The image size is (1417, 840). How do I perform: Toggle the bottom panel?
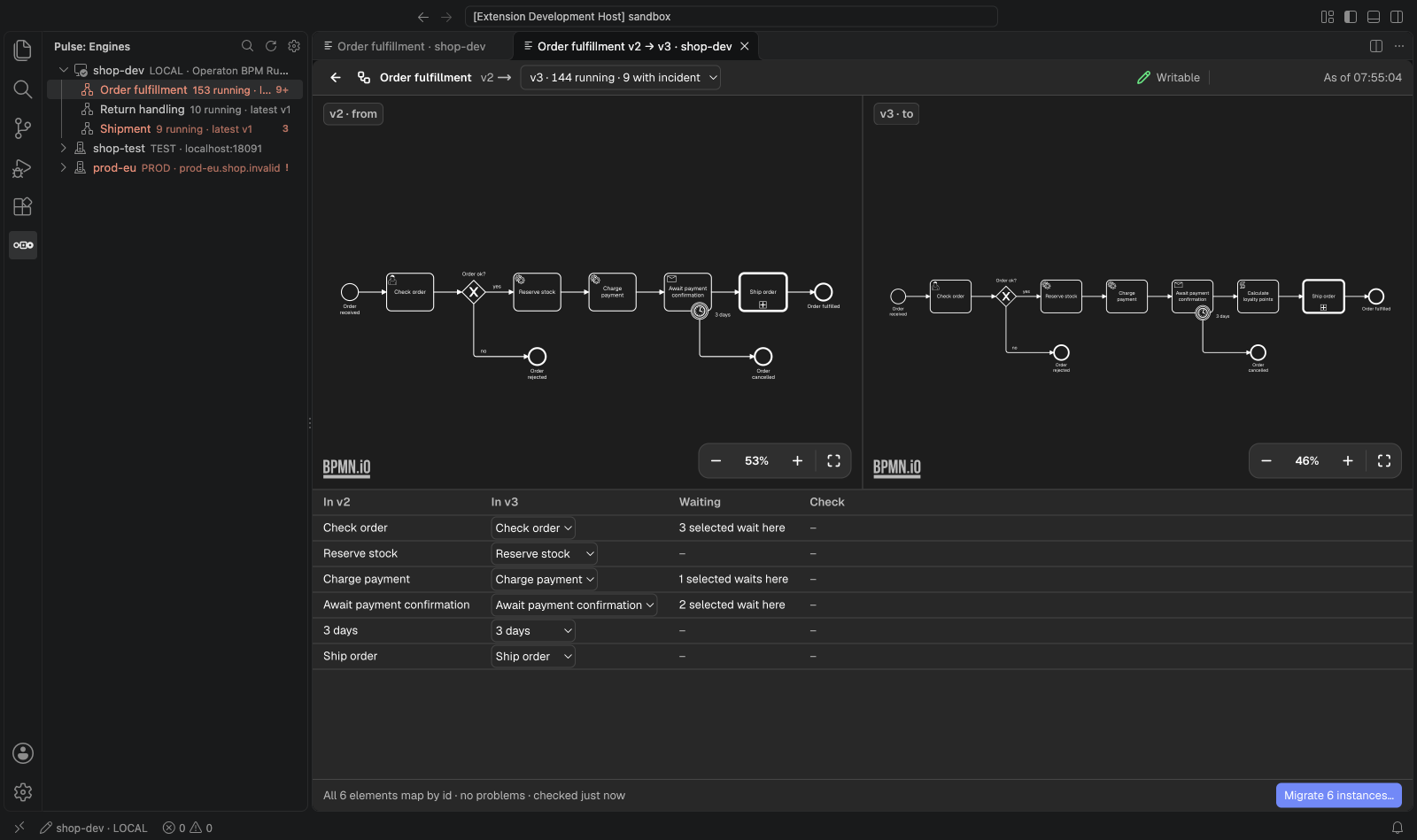coord(1374,17)
